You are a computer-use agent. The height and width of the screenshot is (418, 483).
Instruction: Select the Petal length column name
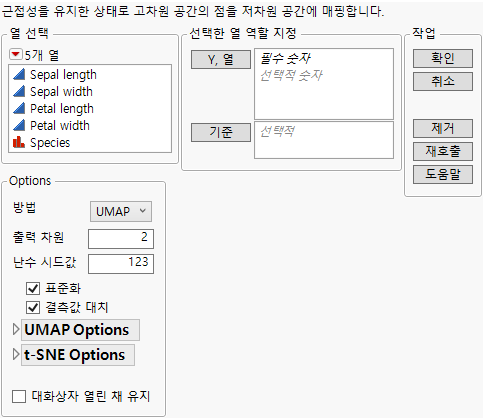[62, 109]
